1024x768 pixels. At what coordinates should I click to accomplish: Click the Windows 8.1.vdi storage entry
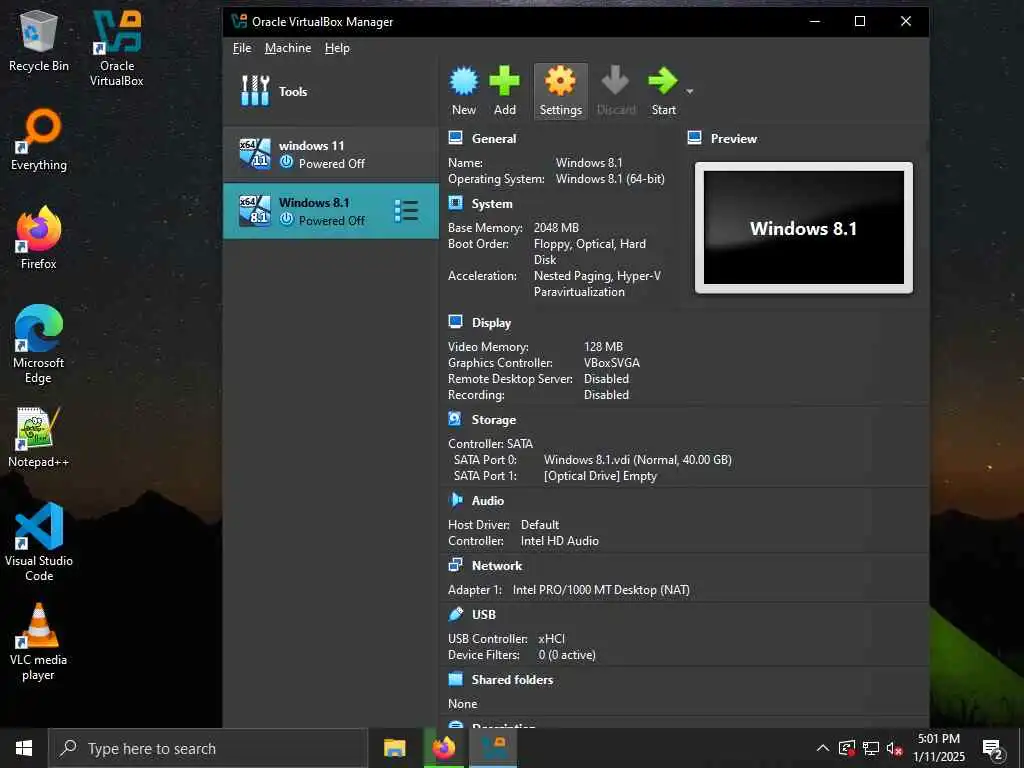637,460
